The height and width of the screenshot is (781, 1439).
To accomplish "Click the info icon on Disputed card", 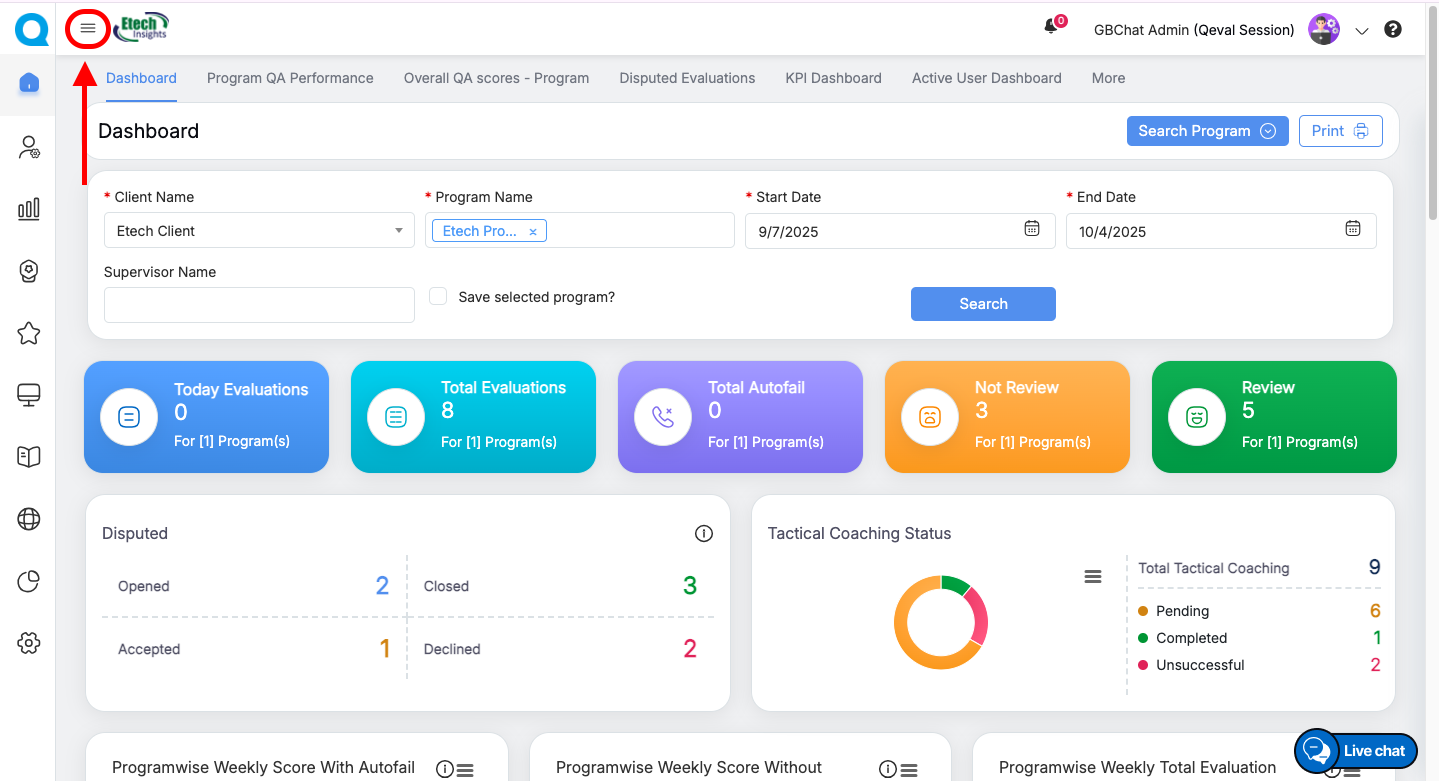I will pyautogui.click(x=704, y=534).
